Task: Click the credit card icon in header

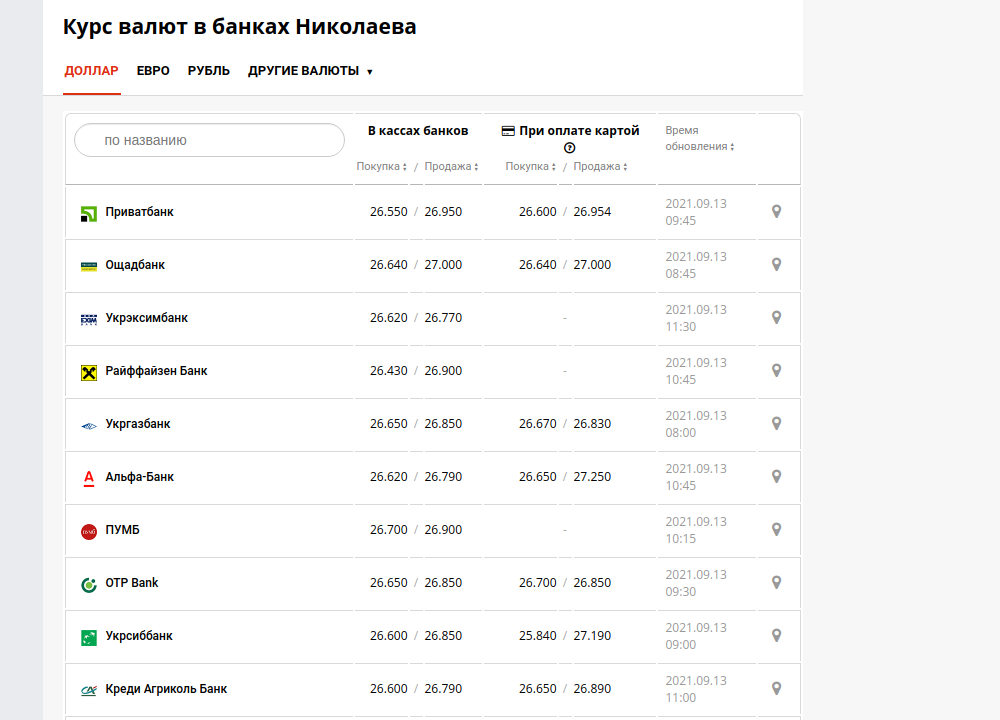Action: click(508, 131)
